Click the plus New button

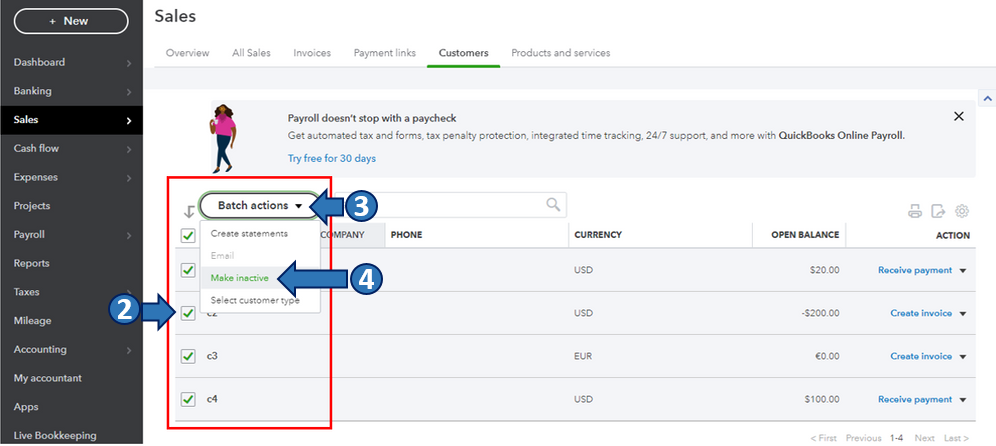click(70, 20)
